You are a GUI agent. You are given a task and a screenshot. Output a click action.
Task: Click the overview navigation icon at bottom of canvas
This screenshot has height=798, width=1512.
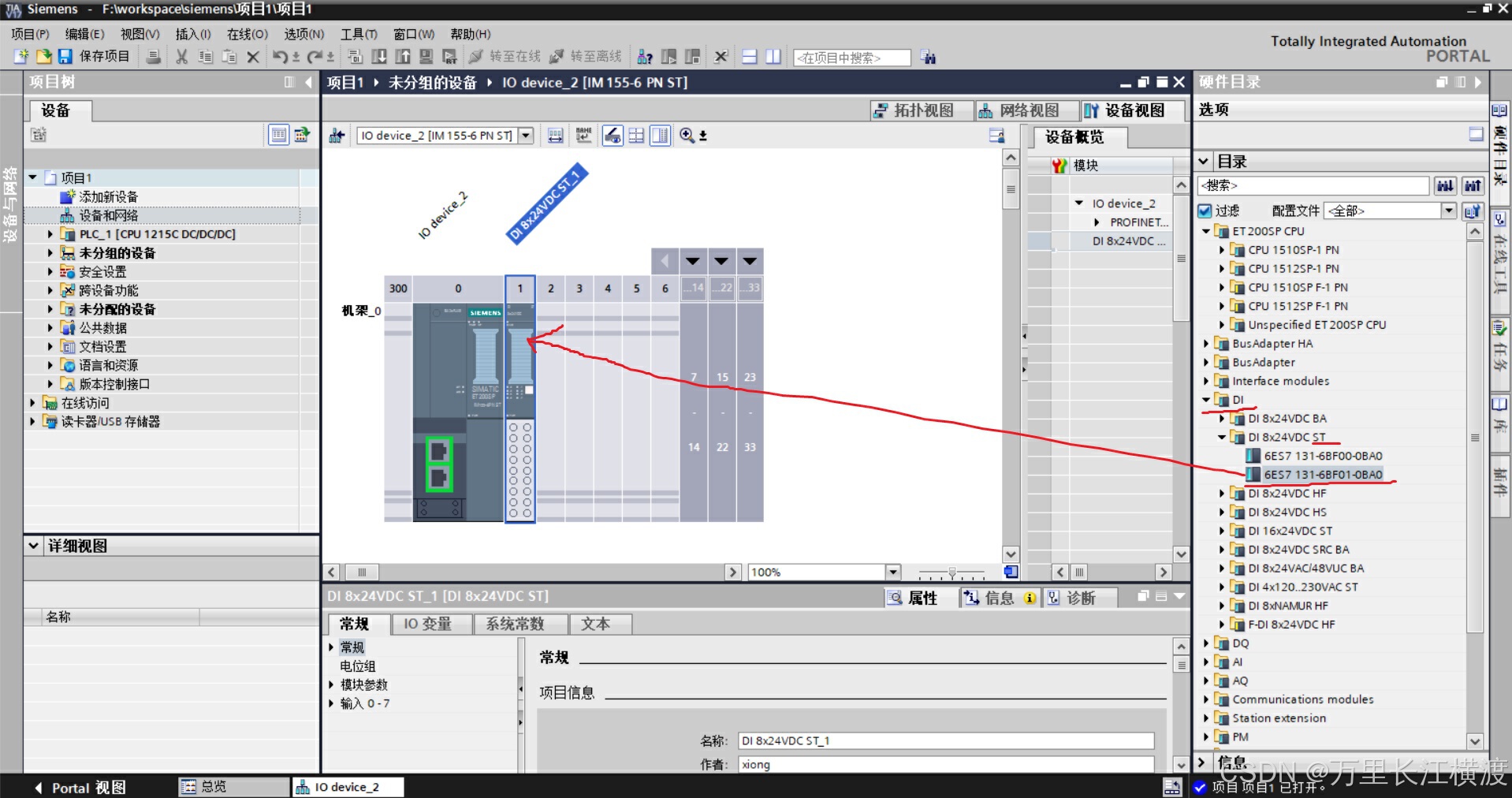click(1011, 572)
